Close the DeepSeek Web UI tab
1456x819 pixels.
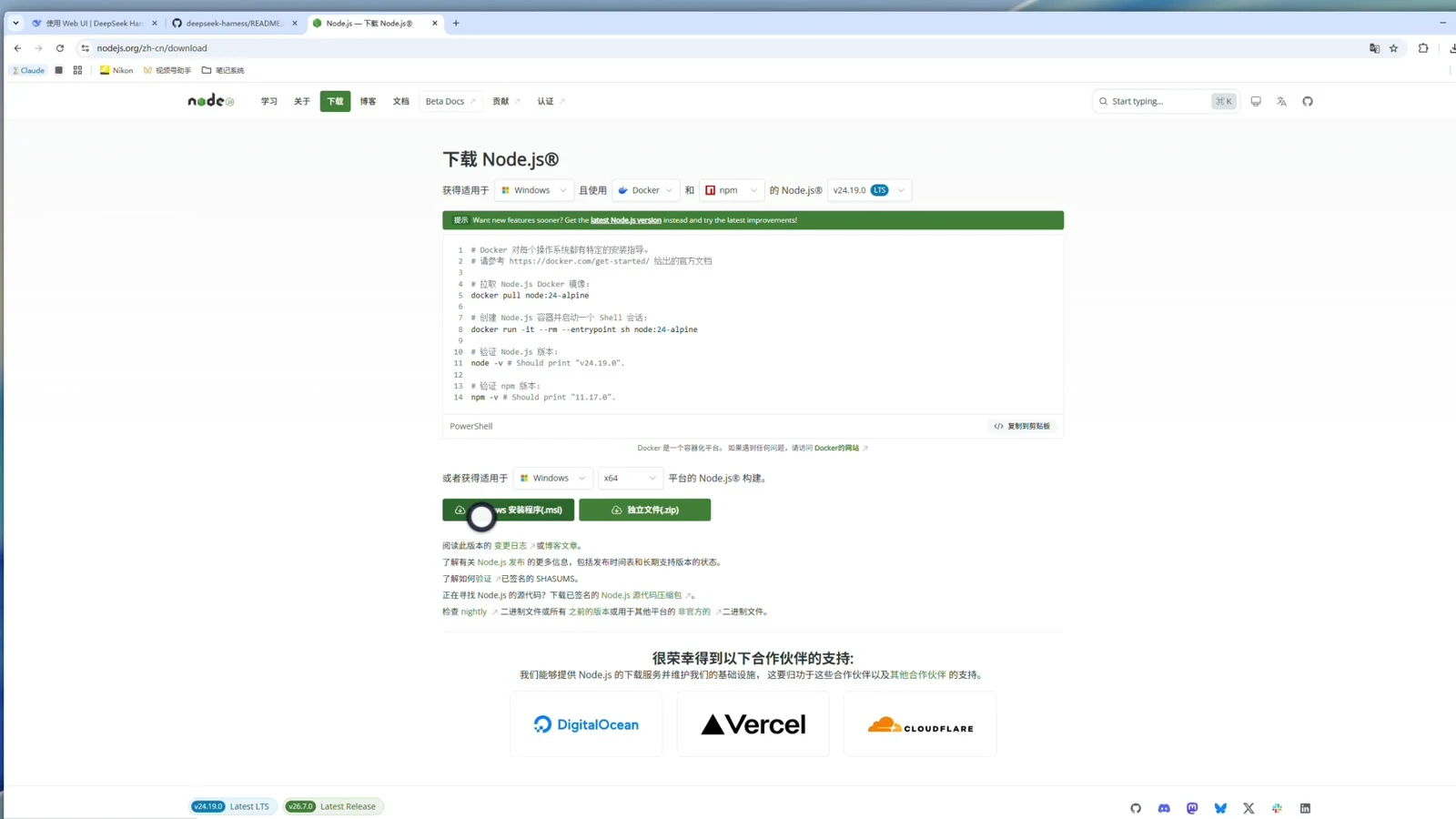[x=154, y=24]
